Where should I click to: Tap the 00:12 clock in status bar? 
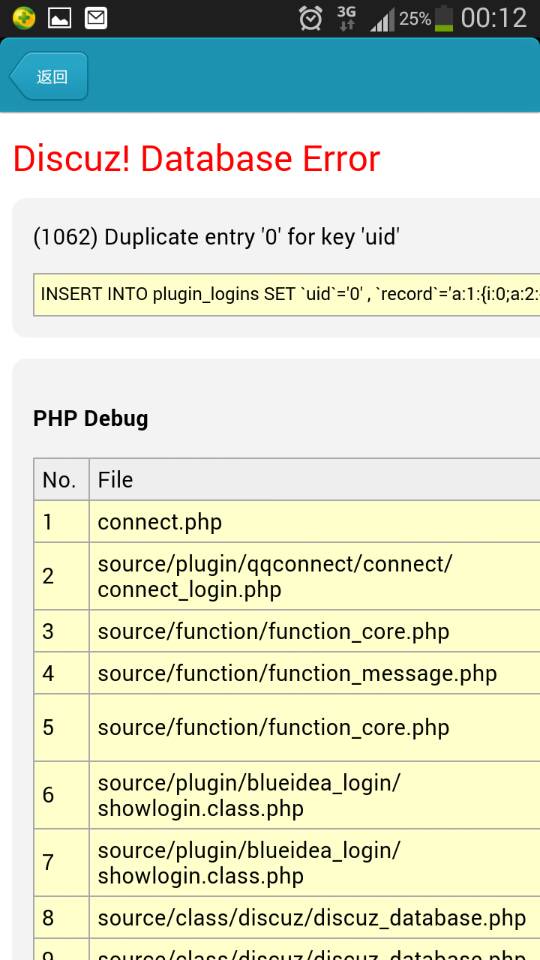(x=493, y=18)
